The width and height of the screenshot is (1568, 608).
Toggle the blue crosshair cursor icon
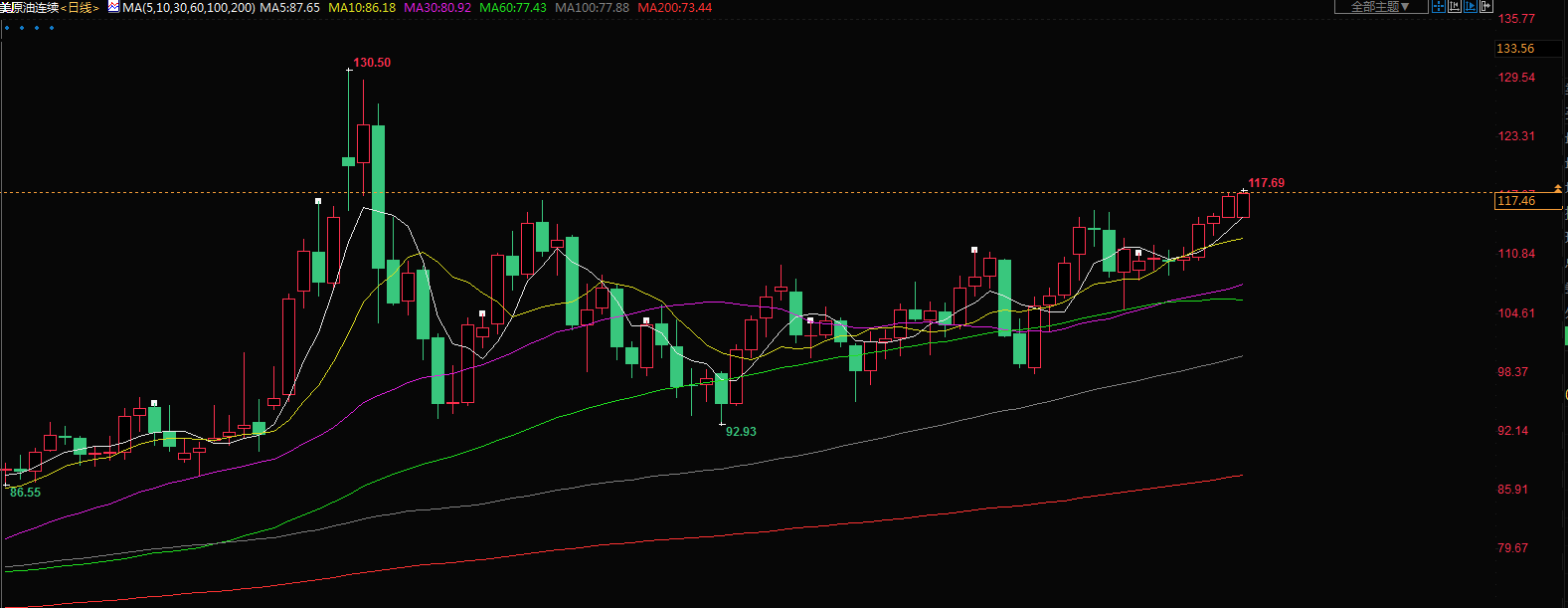[x=1439, y=6]
